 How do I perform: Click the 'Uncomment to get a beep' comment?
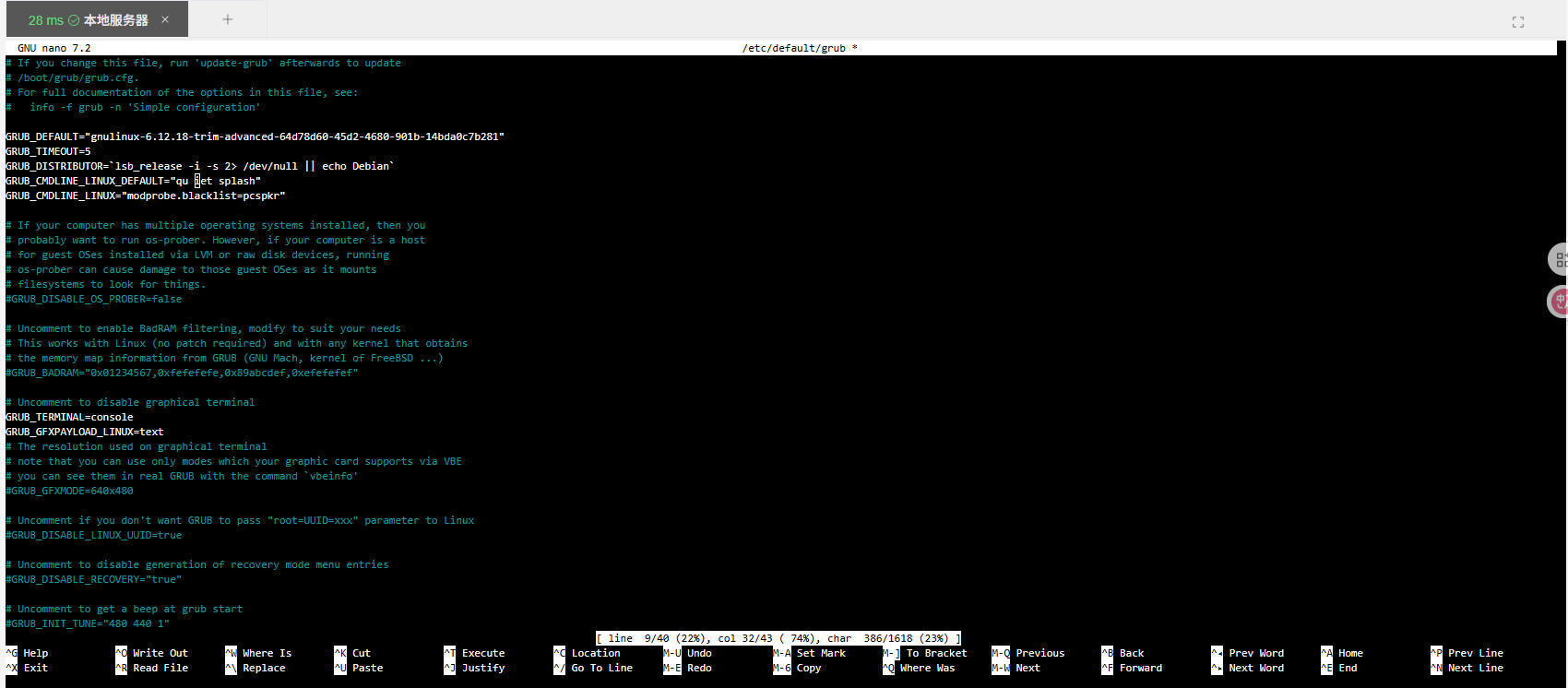click(x=124, y=609)
